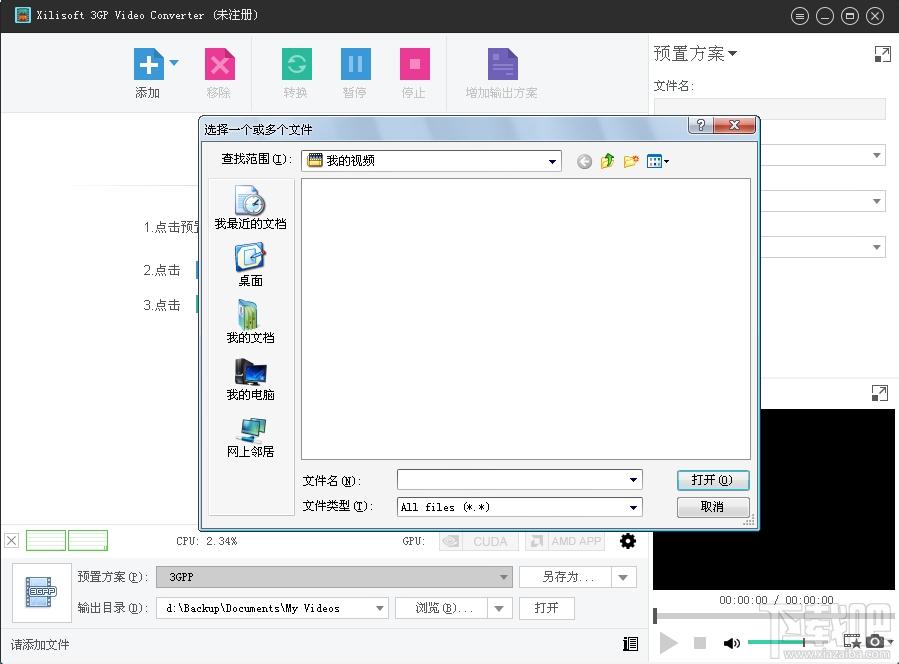
Task: Click the help question mark in file dialog
Action: pos(701,125)
